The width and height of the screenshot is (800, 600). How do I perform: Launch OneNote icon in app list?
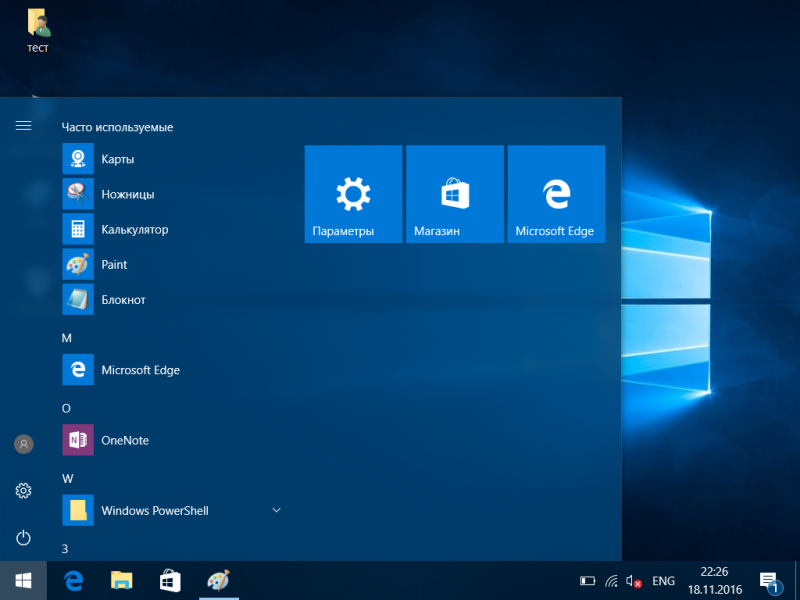click(x=78, y=440)
